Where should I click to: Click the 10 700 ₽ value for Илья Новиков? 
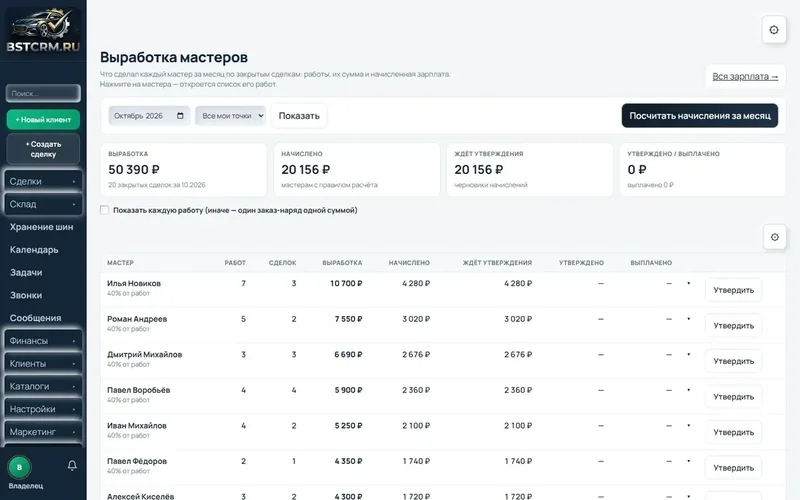346,284
